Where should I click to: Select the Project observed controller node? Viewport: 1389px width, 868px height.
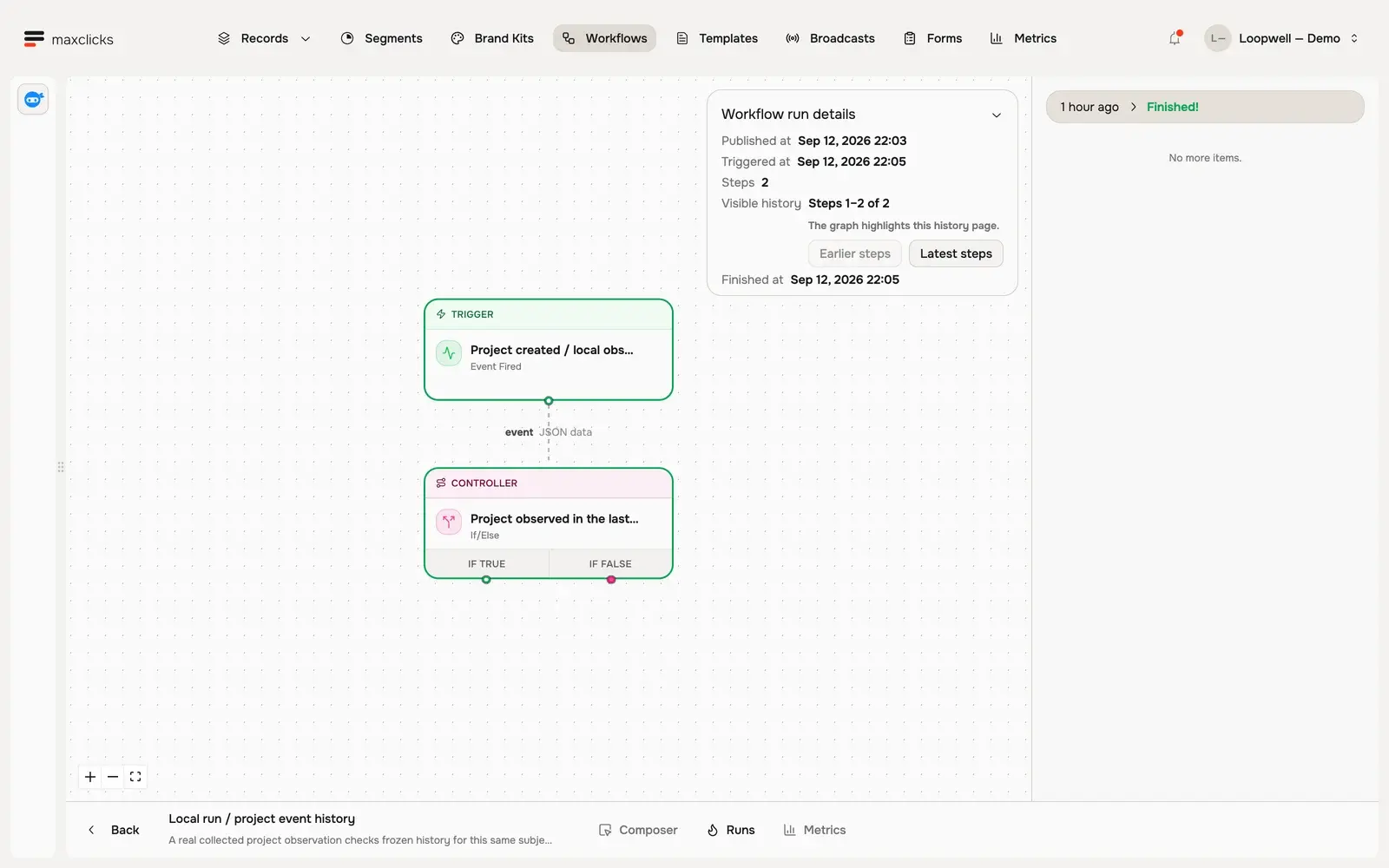tap(549, 523)
